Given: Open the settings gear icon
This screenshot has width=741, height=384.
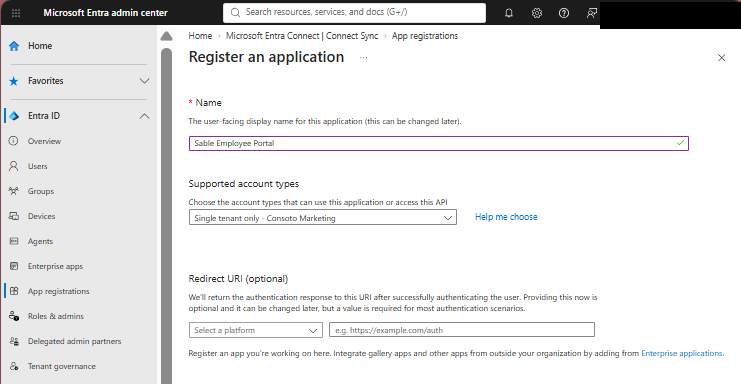Looking at the screenshot, I should pyautogui.click(x=536, y=13).
